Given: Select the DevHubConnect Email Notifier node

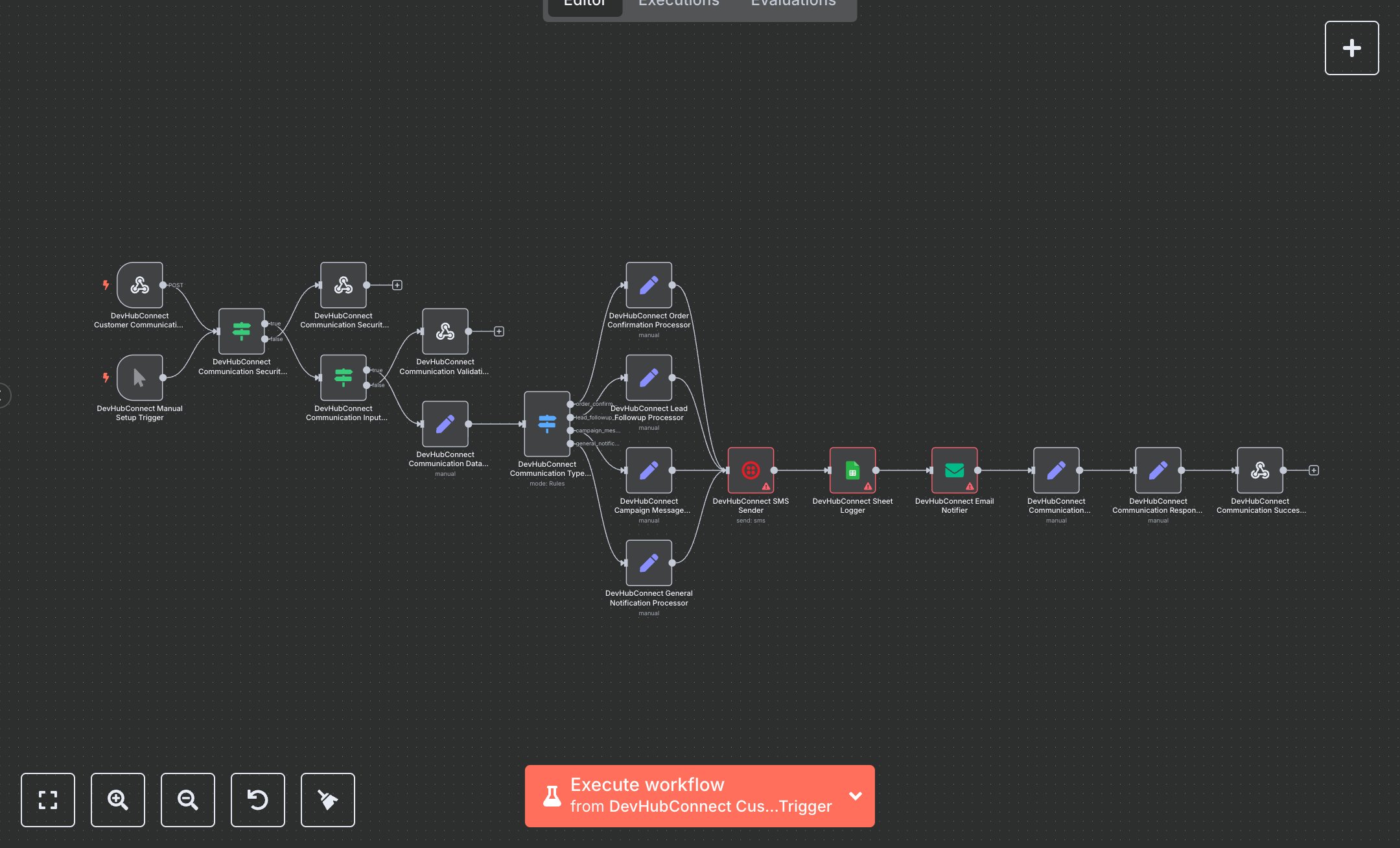Looking at the screenshot, I should tap(954, 470).
